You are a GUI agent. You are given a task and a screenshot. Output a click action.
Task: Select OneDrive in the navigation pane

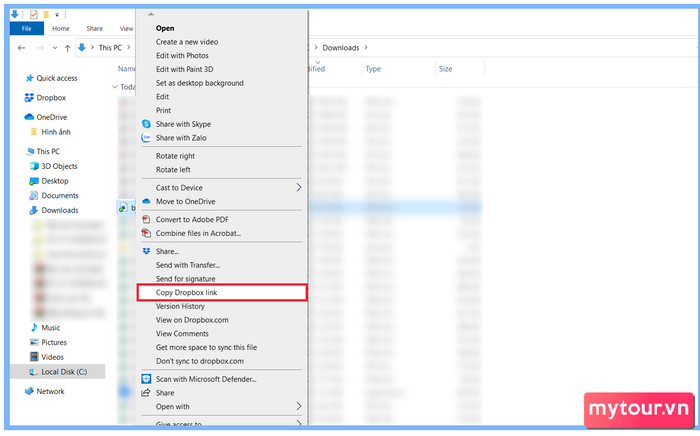52,117
